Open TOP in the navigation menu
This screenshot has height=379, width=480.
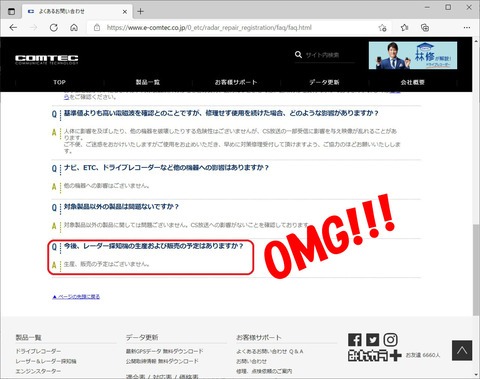[x=59, y=82]
